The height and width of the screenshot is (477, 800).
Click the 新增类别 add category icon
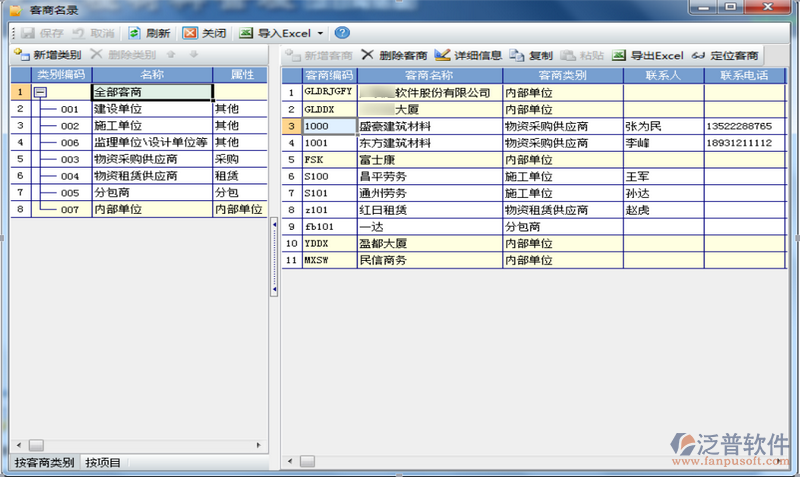click(21, 55)
